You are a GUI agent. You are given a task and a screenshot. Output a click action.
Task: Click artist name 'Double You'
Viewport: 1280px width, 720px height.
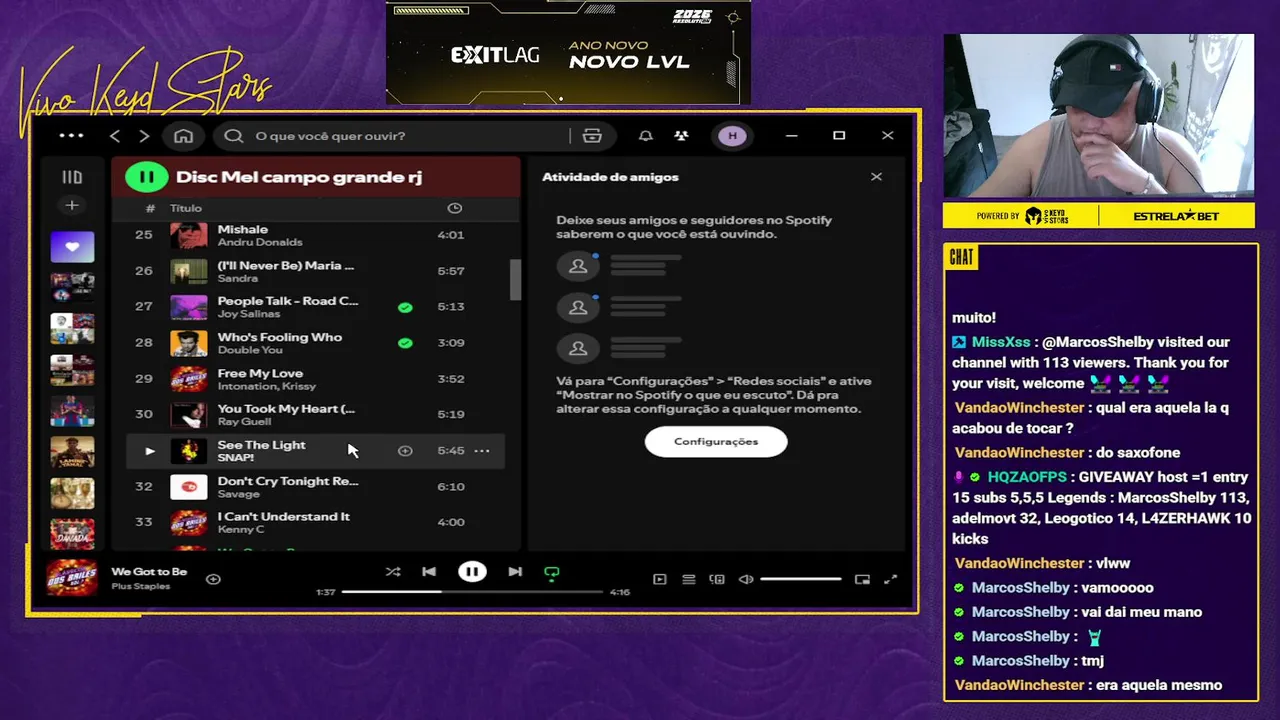pyautogui.click(x=250, y=350)
